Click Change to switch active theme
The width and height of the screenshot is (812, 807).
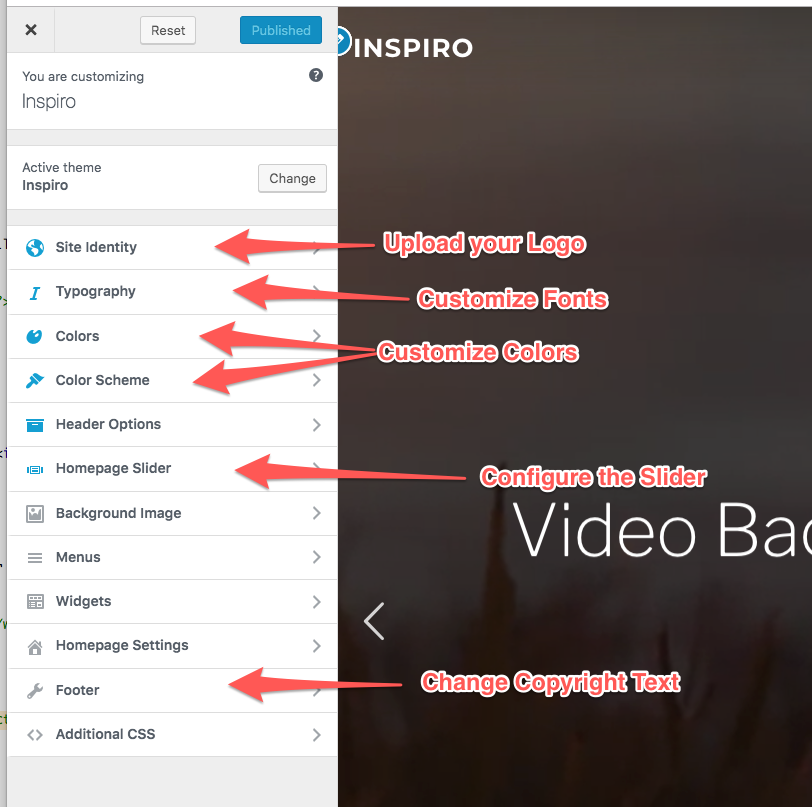pyautogui.click(x=292, y=178)
